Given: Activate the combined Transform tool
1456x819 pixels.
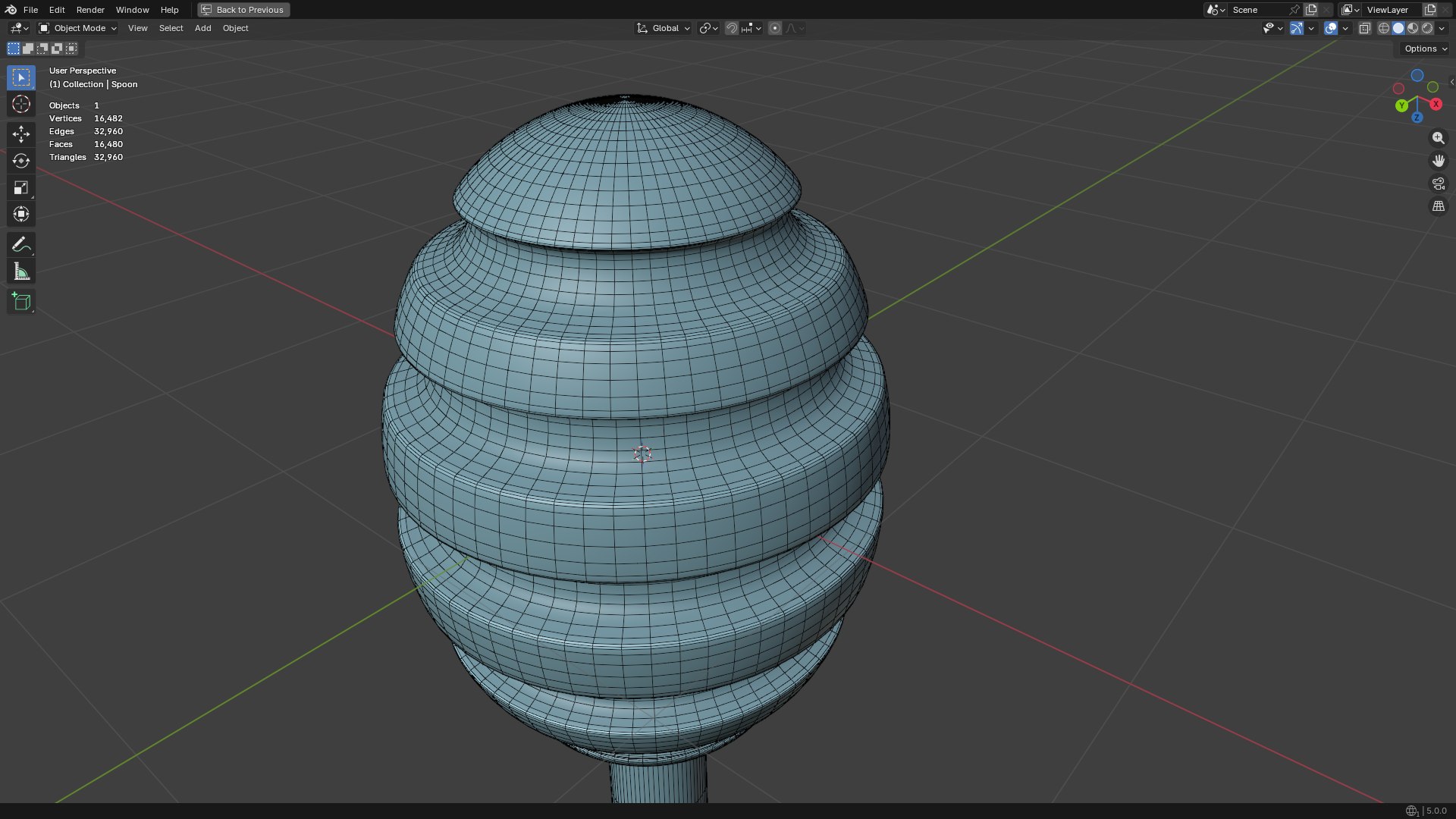Looking at the screenshot, I should tap(21, 214).
